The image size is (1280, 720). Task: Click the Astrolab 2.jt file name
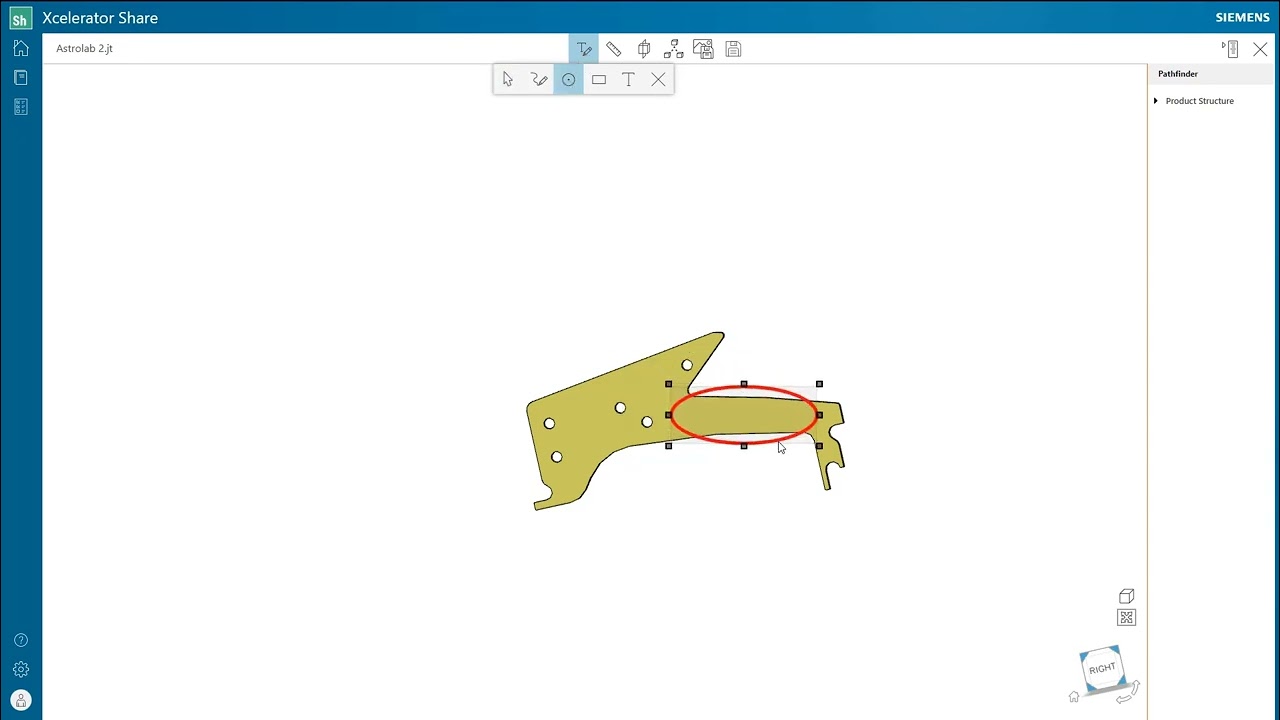(x=84, y=48)
